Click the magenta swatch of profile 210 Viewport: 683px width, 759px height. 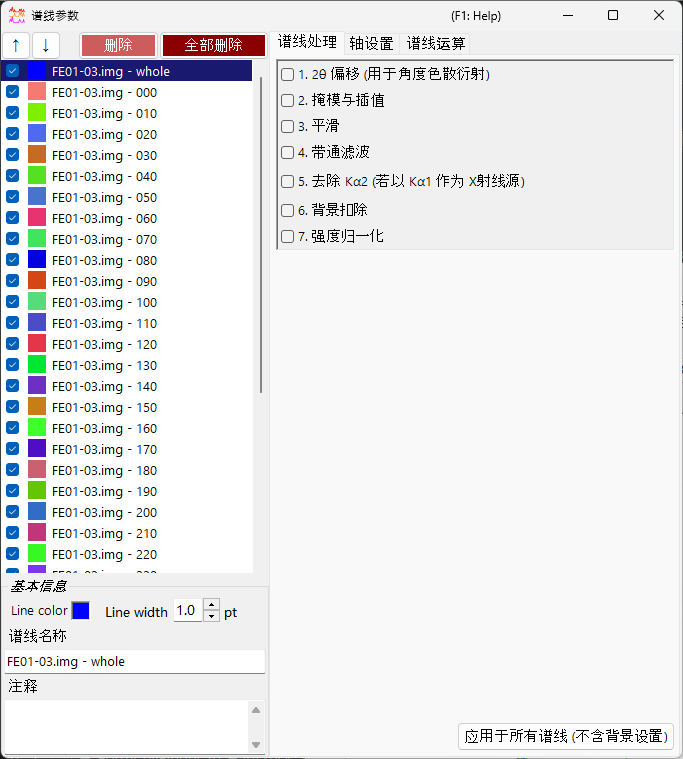(37, 532)
